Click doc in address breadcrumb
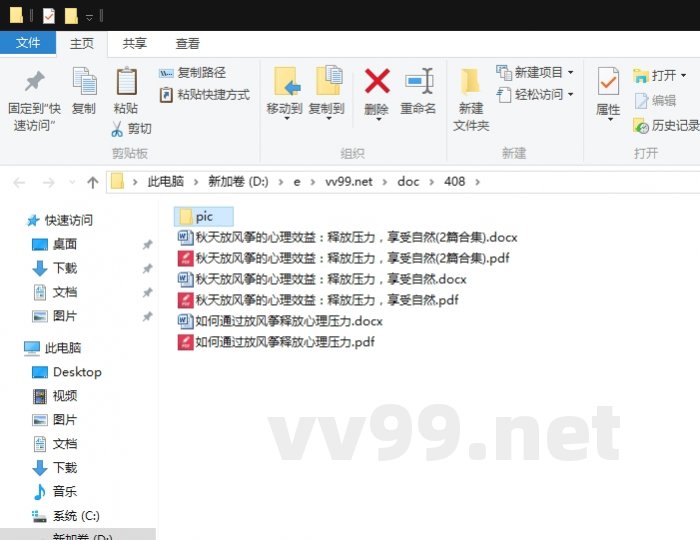This screenshot has height=540, width=700. (408, 182)
